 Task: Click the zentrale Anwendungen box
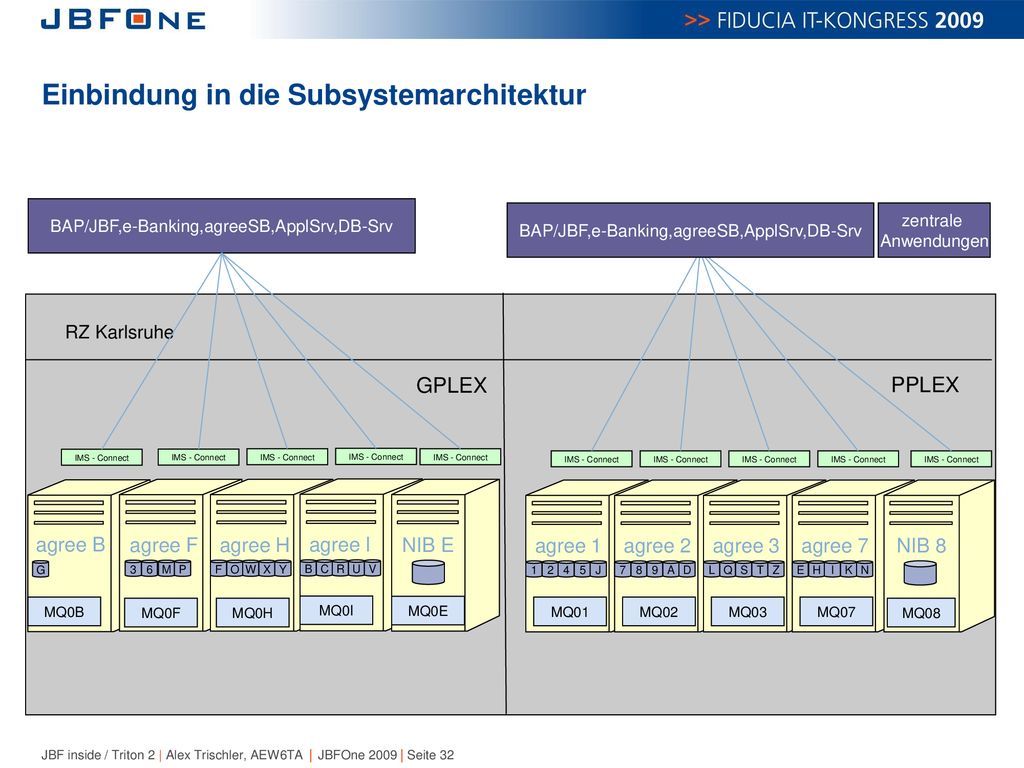tap(934, 231)
